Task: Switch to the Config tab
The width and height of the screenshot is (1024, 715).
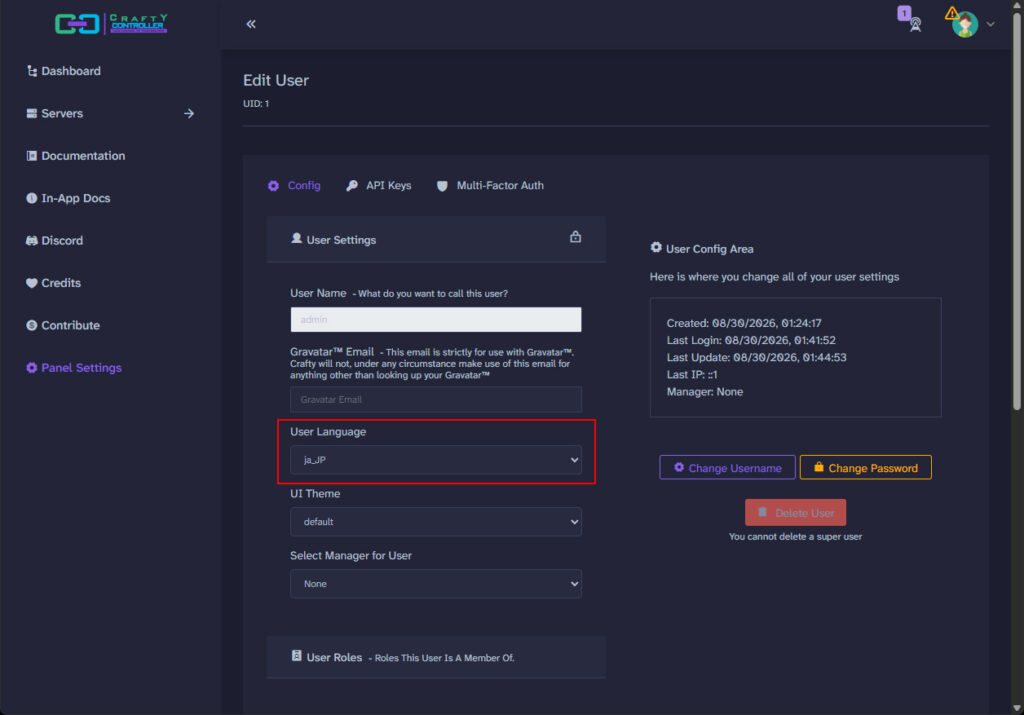Action: click(294, 185)
